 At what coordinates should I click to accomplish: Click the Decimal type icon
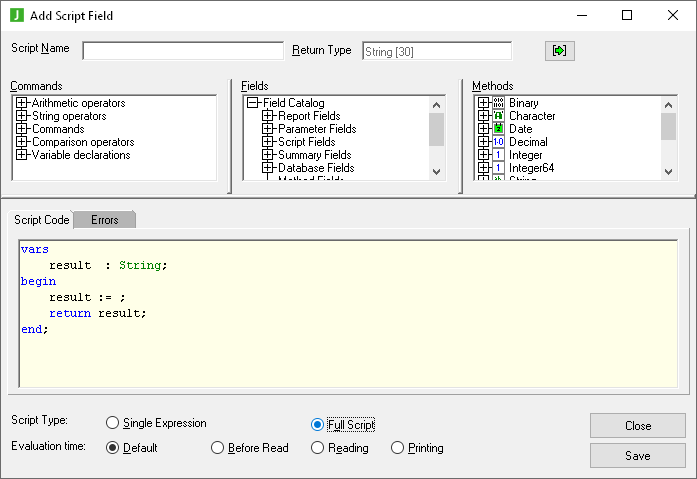(x=498, y=142)
